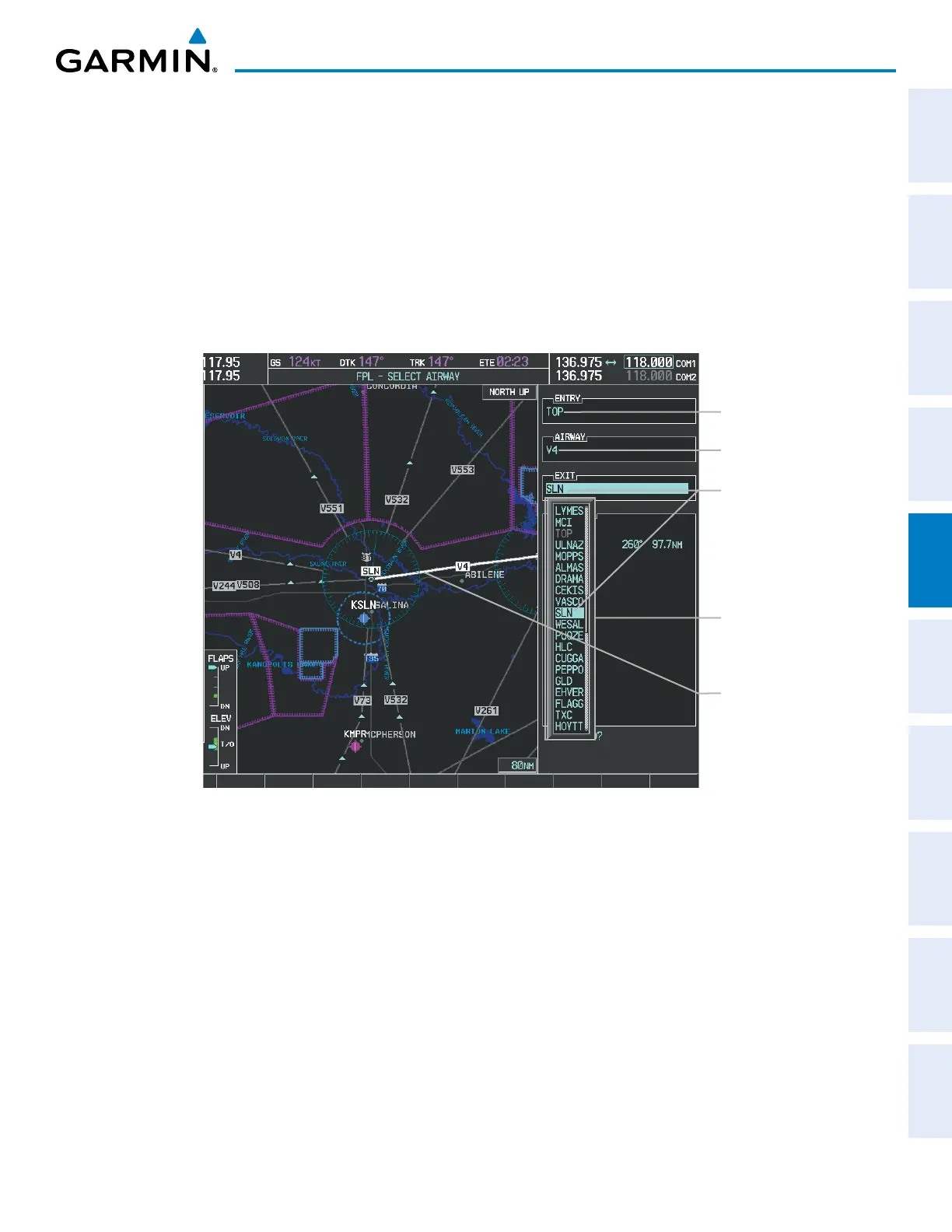The width and height of the screenshot is (952, 1232).
Task: Choose ALMAS in the exit waypoint list
Action: pos(569,568)
